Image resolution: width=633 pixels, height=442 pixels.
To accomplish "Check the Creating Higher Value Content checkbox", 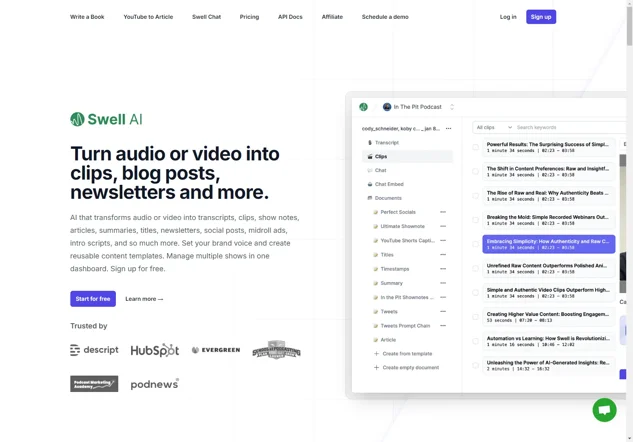I will pos(476,317).
